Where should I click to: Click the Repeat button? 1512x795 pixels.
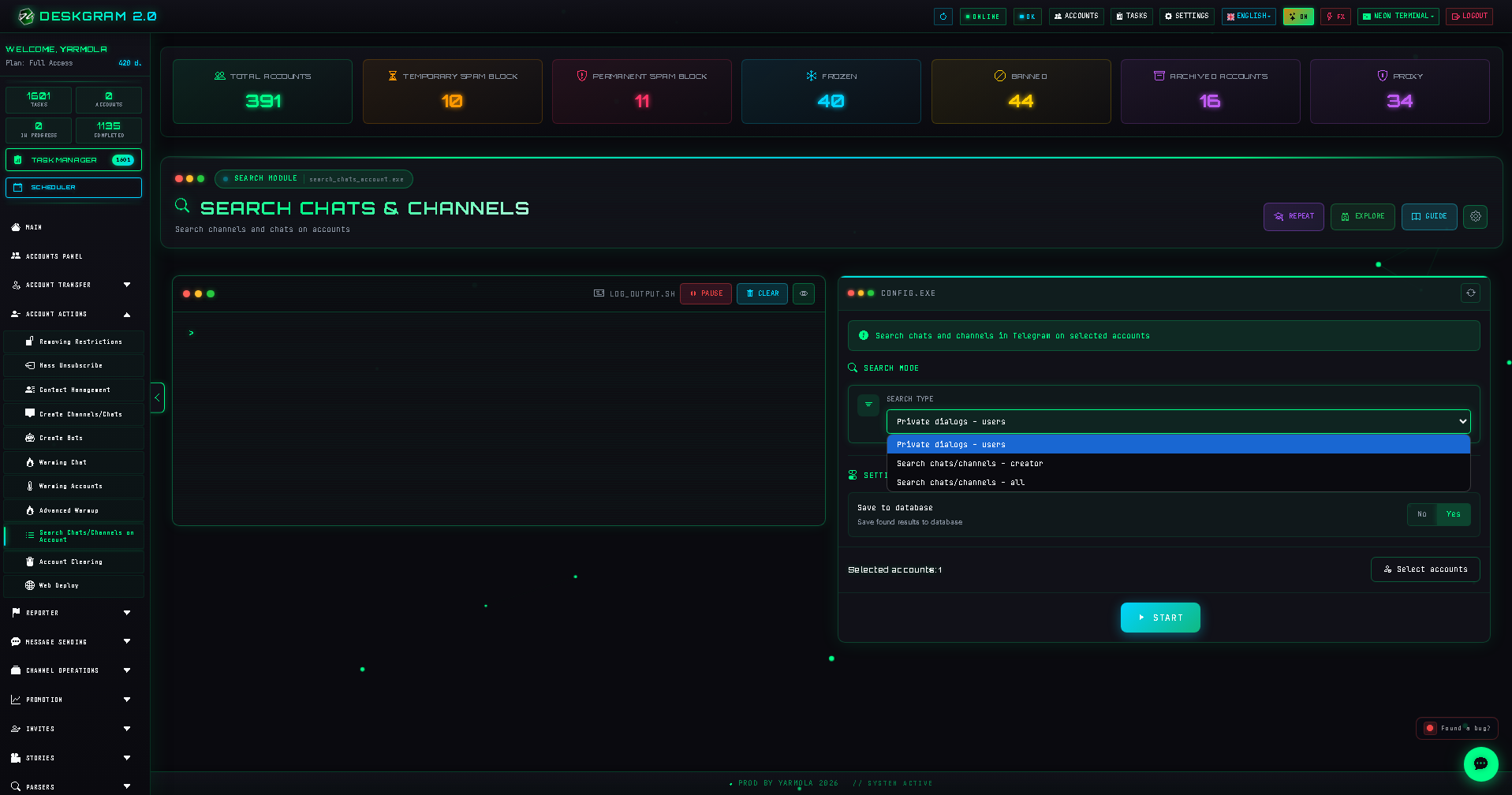(x=1294, y=216)
